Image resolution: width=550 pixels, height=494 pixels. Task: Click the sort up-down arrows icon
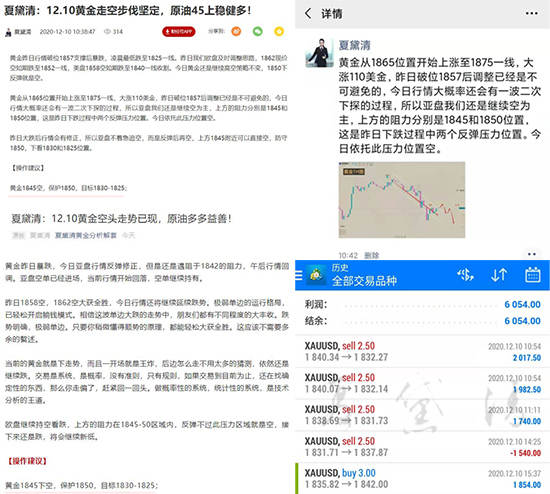tap(499, 275)
